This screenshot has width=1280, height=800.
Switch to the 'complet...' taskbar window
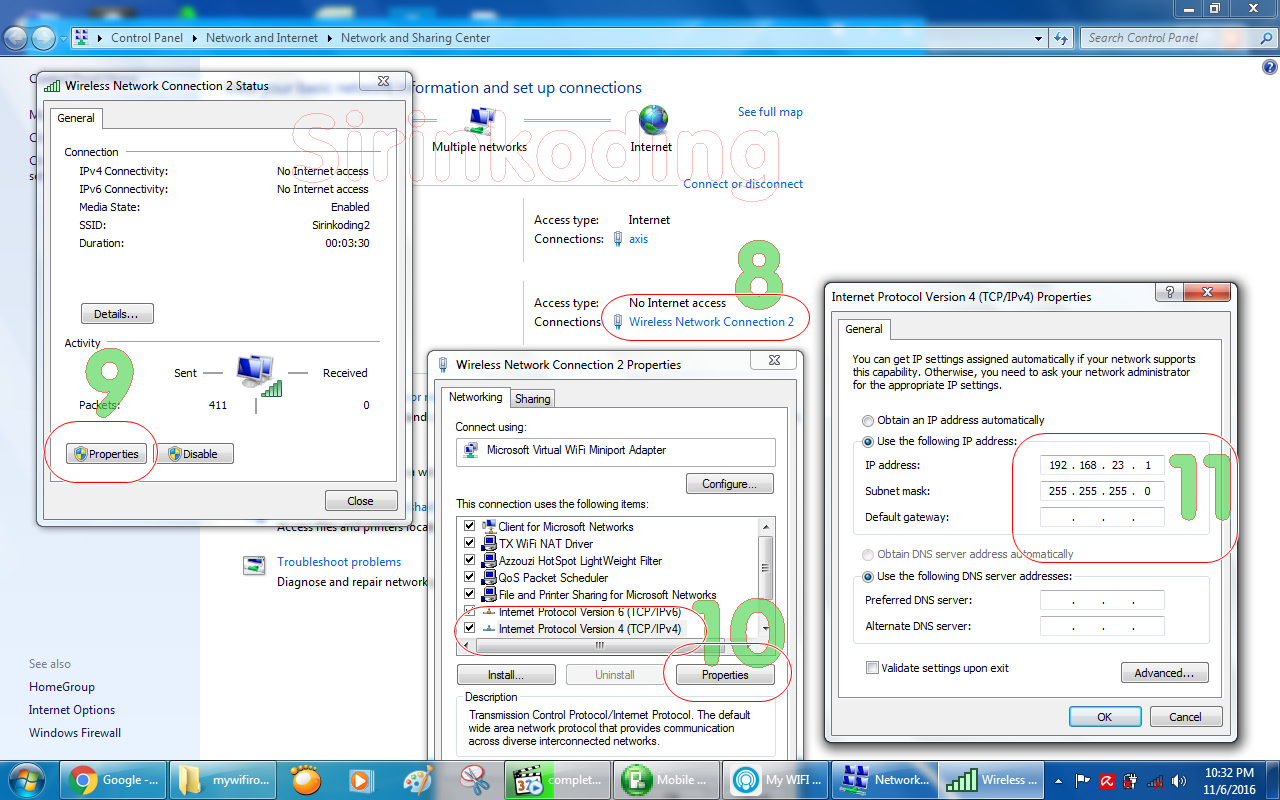click(557, 780)
